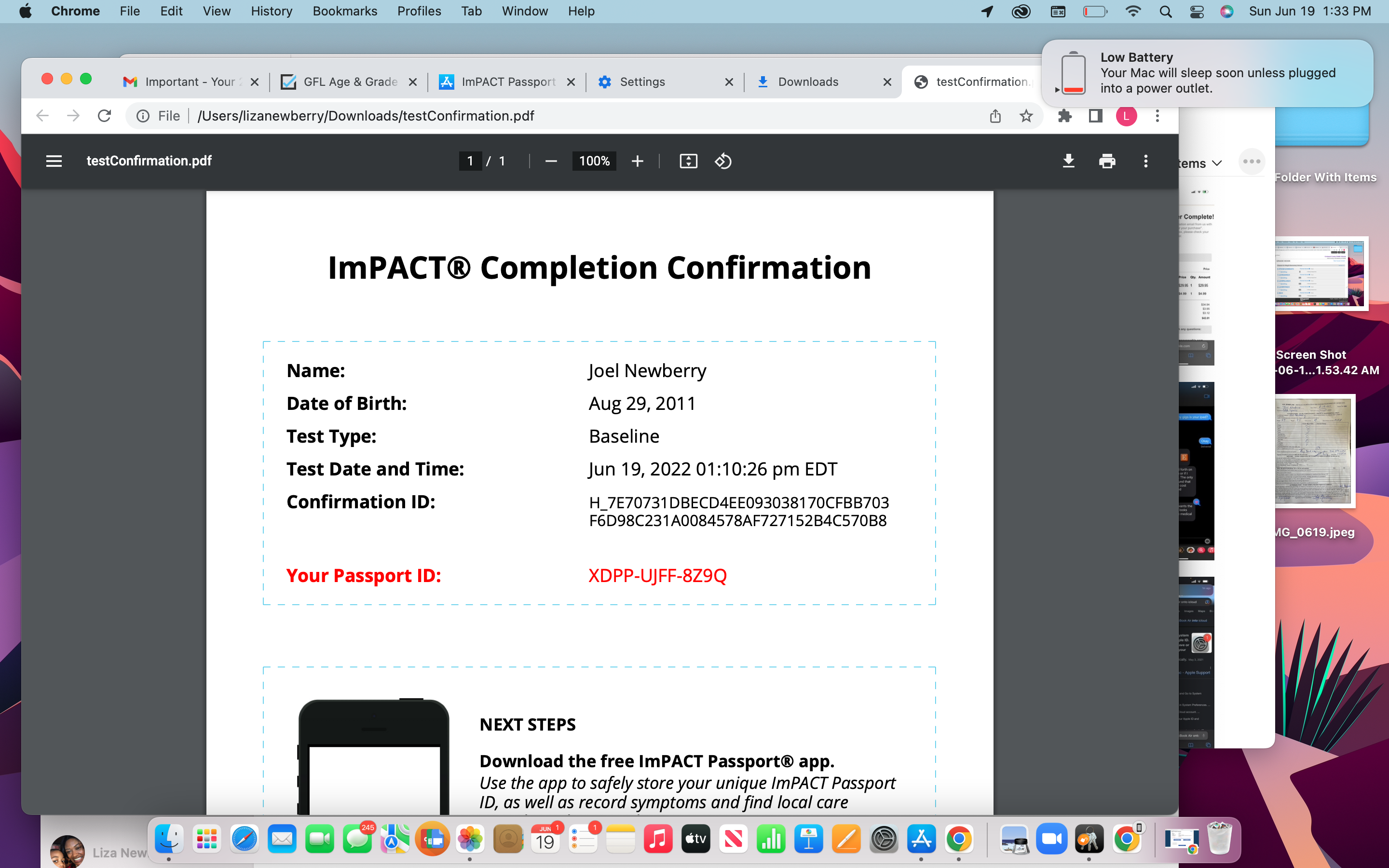This screenshot has height=868, width=1389.
Task: Print the PDF using the printer icon
Action: coord(1107,162)
